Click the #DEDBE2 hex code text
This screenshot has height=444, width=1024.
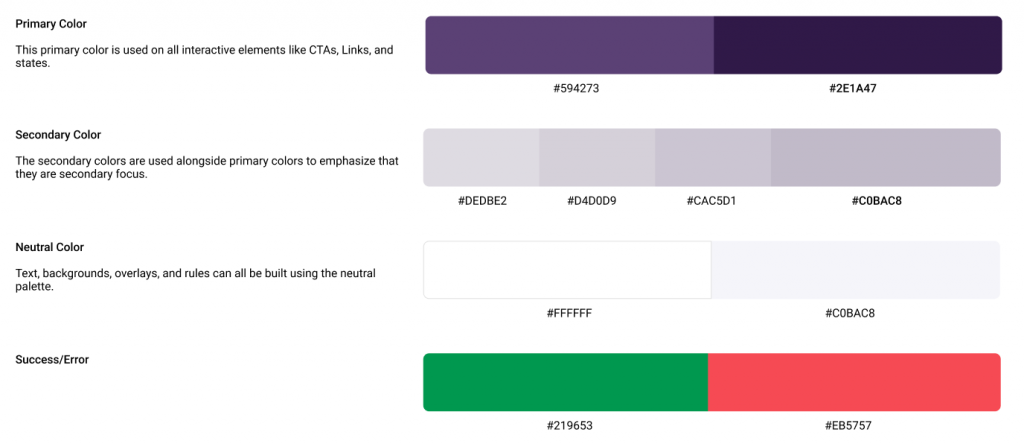click(482, 201)
